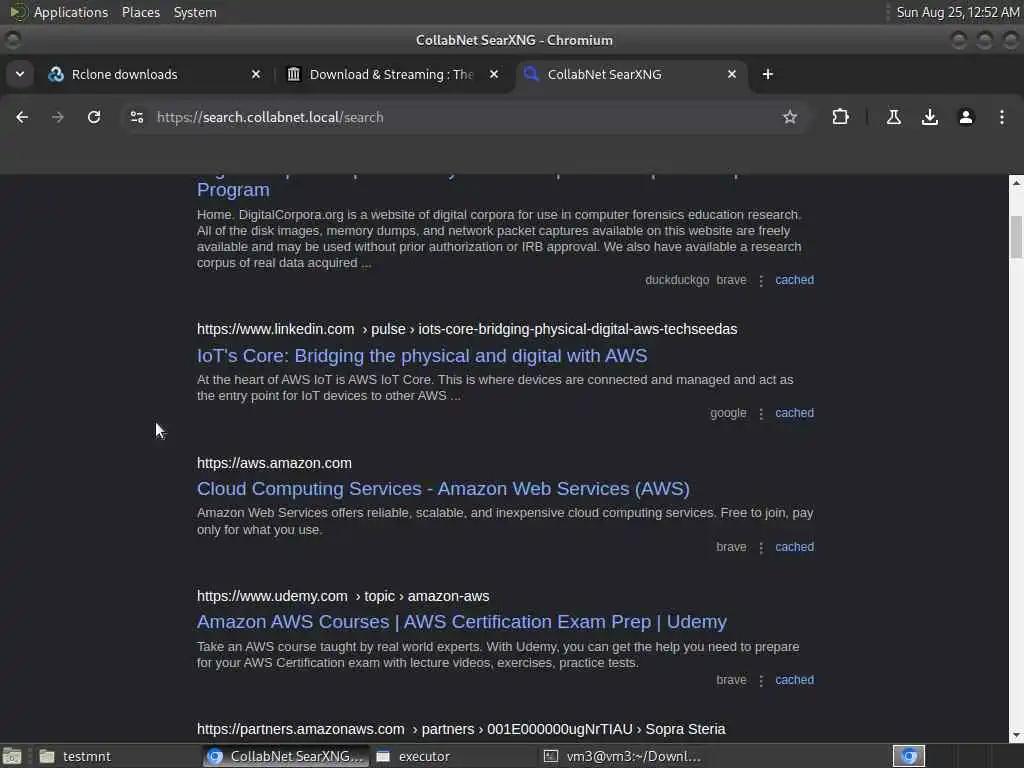Switch to CollabNet SearXNG taskbar entry
The width and height of the screenshot is (1024, 768).
[285, 756]
